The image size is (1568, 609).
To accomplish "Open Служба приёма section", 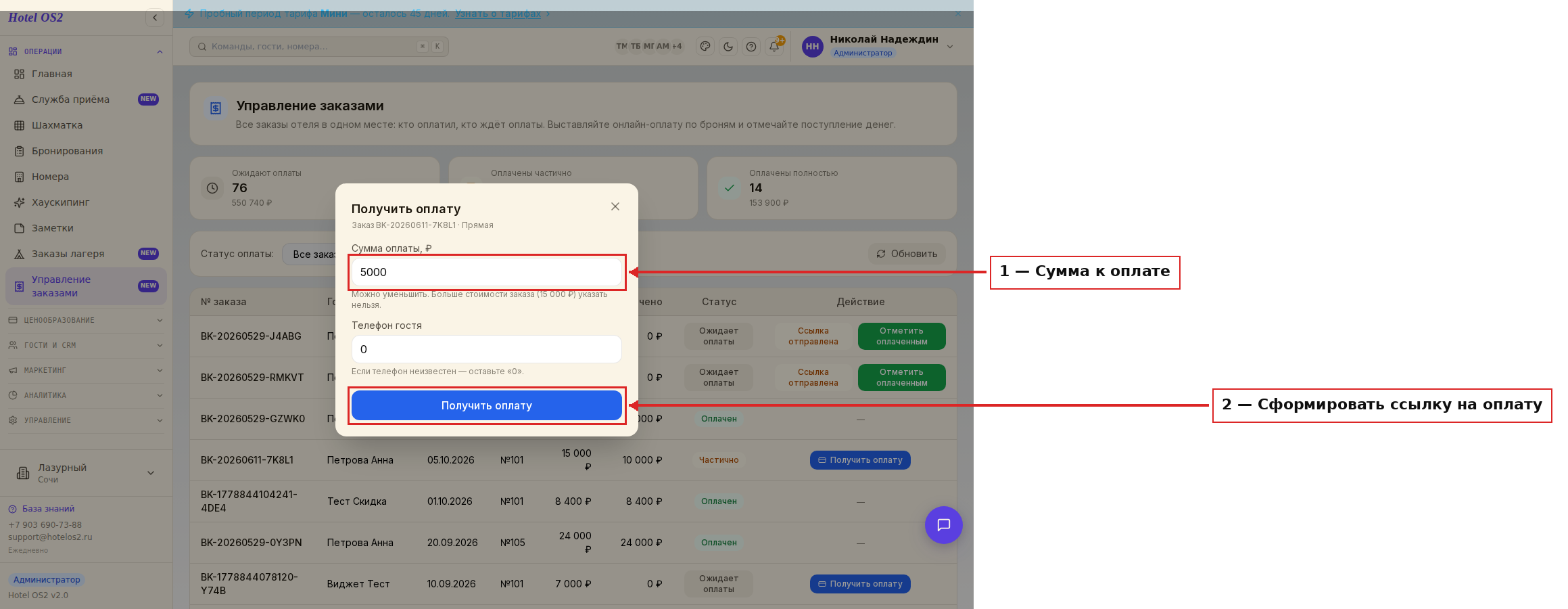I will (x=86, y=99).
